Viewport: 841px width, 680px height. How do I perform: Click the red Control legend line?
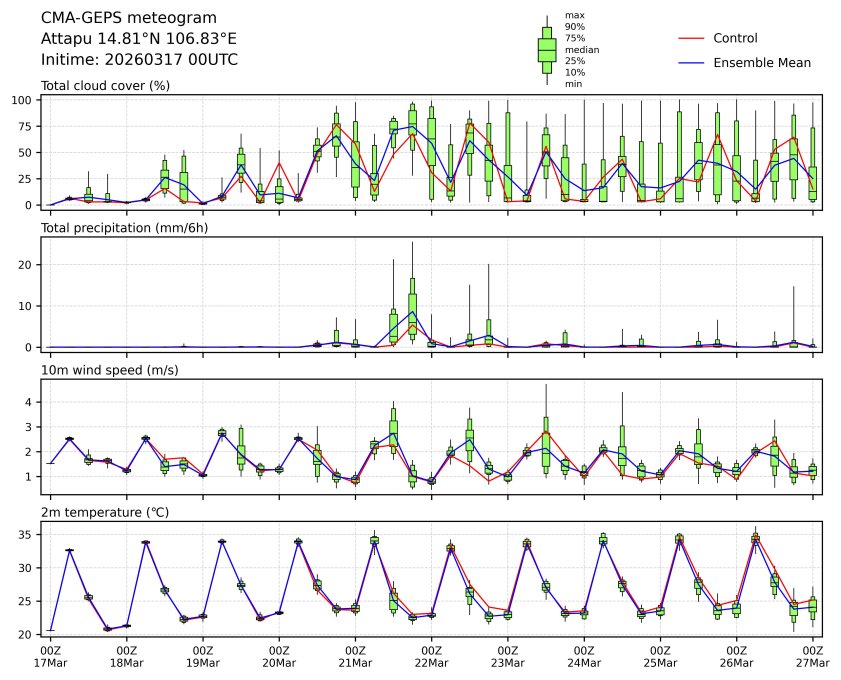coord(691,39)
